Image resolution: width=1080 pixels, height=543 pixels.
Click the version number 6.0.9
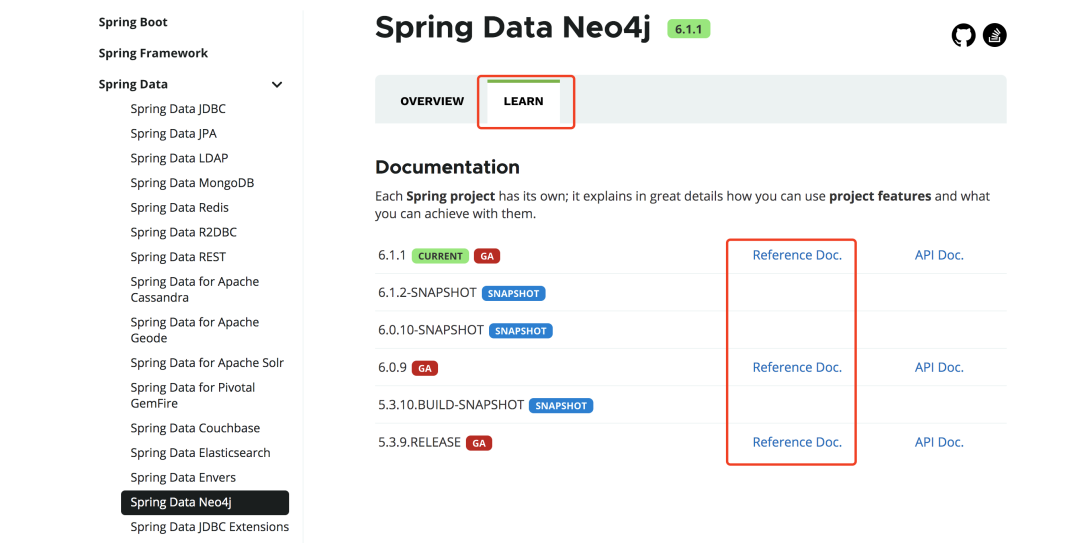(x=392, y=367)
